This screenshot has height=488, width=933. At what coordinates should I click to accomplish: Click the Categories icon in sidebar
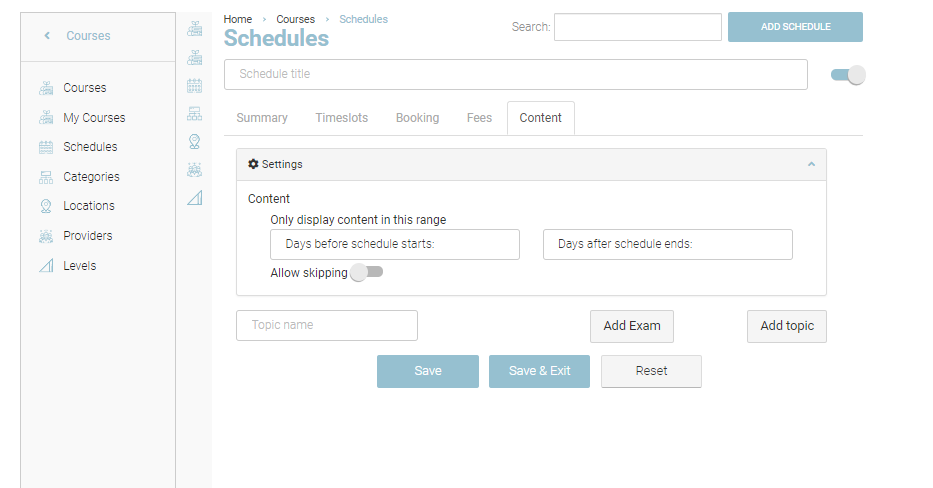click(x=45, y=177)
